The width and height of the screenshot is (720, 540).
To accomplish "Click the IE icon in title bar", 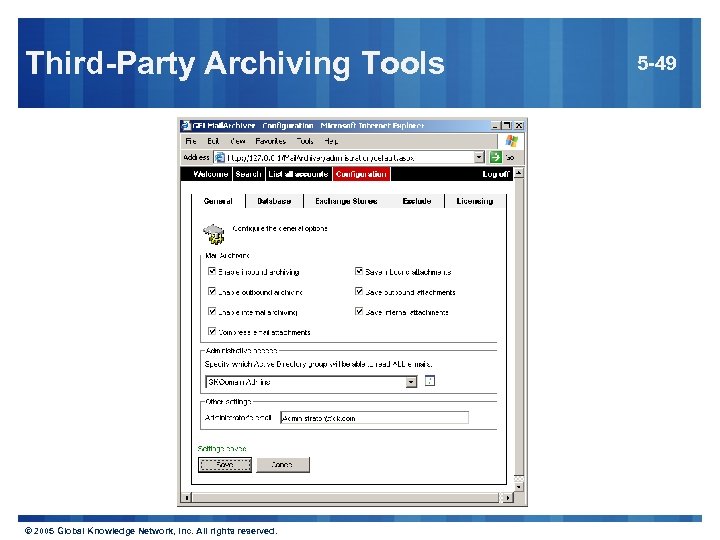I will (x=186, y=125).
